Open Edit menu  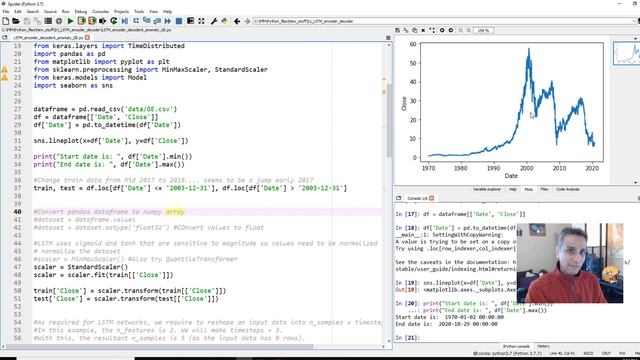click(18, 11)
